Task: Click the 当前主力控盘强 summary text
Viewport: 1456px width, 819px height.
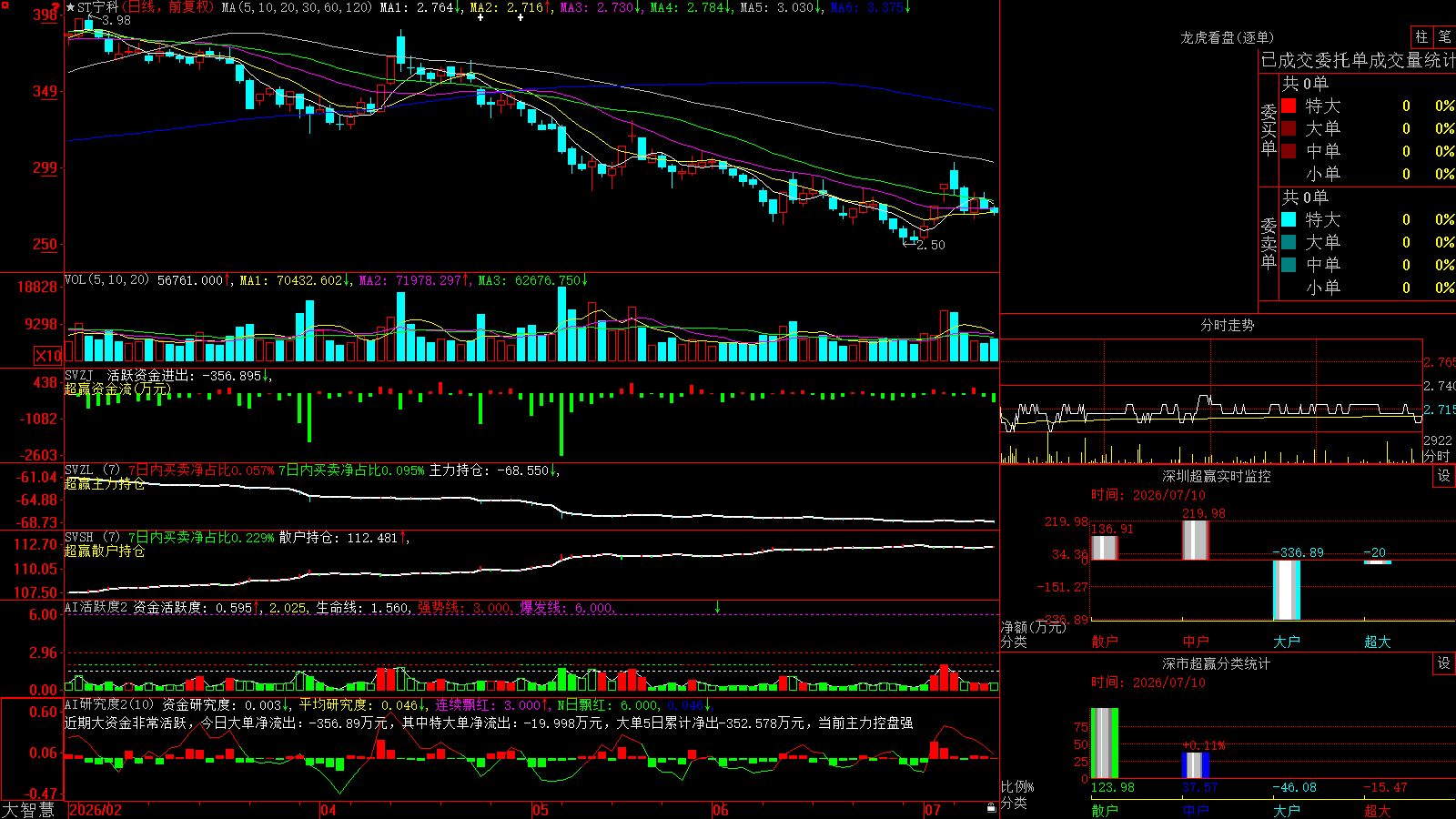Action: point(865,723)
